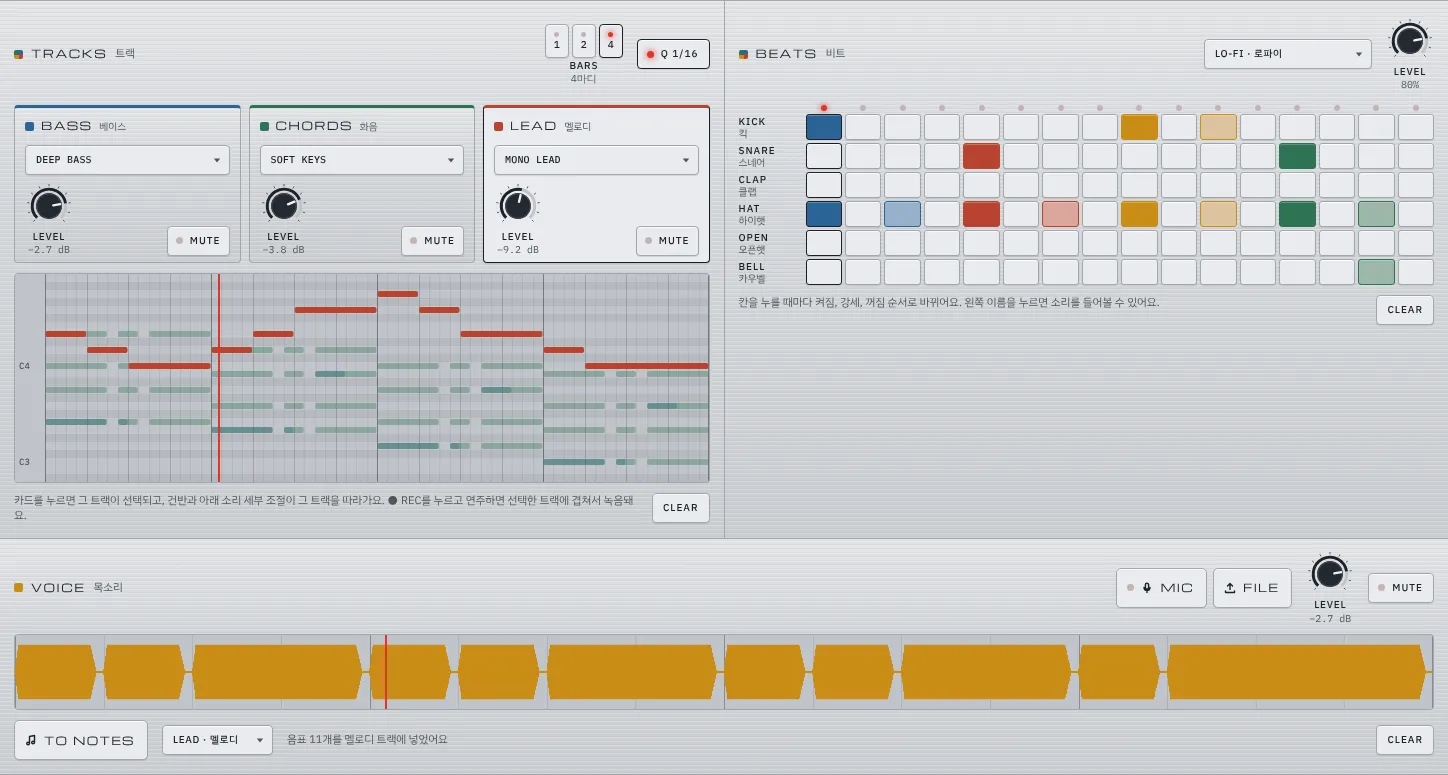
Task: Select 2 bars length
Action: [x=584, y=41]
